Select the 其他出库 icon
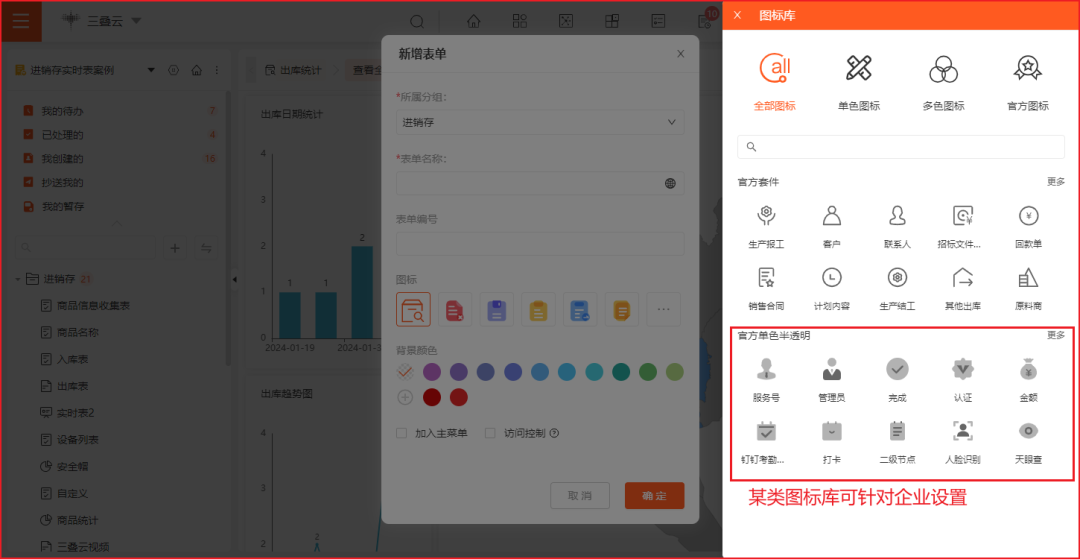1080x559 pixels. click(x=962, y=277)
